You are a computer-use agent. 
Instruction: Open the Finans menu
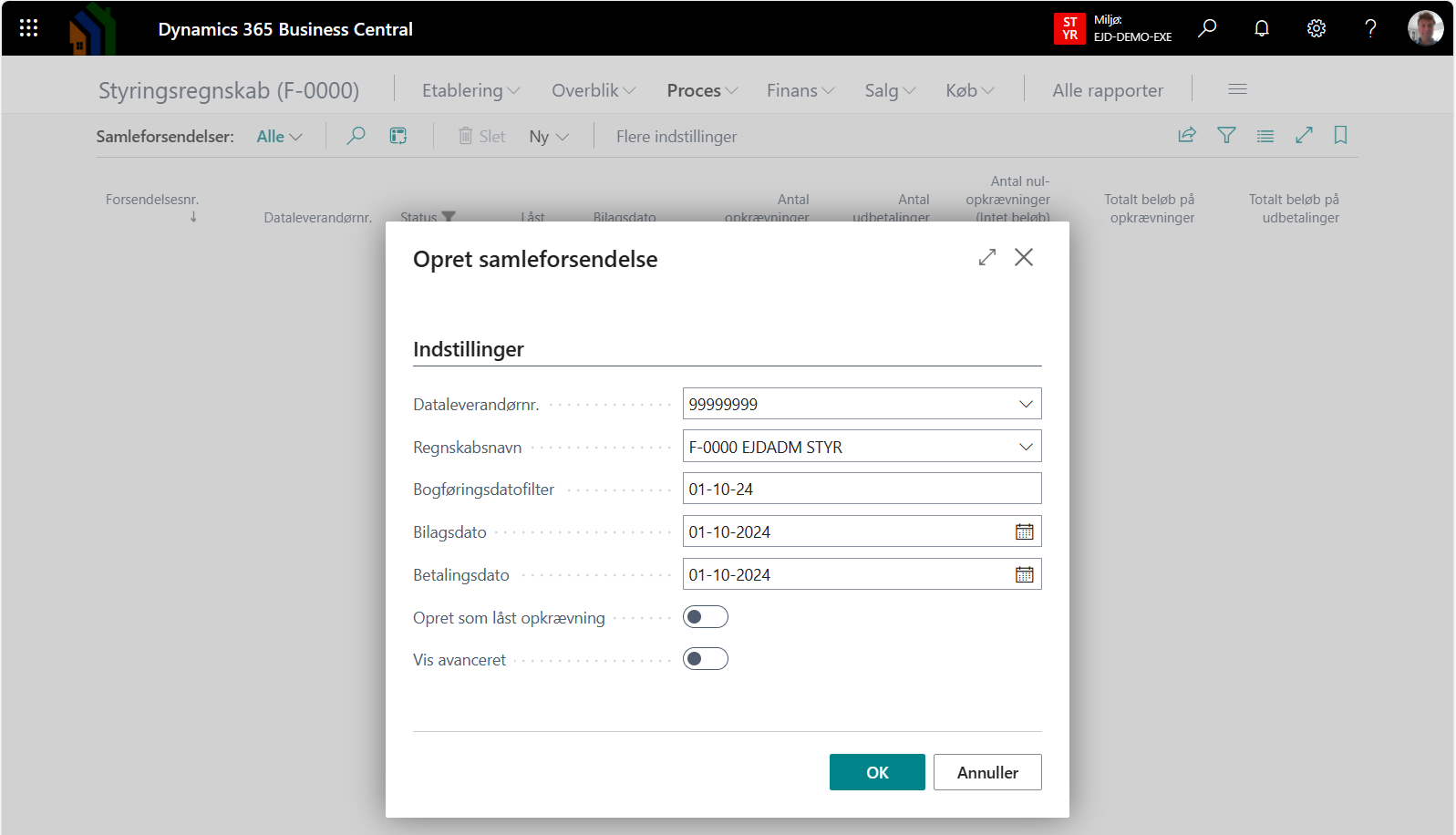[x=800, y=90]
